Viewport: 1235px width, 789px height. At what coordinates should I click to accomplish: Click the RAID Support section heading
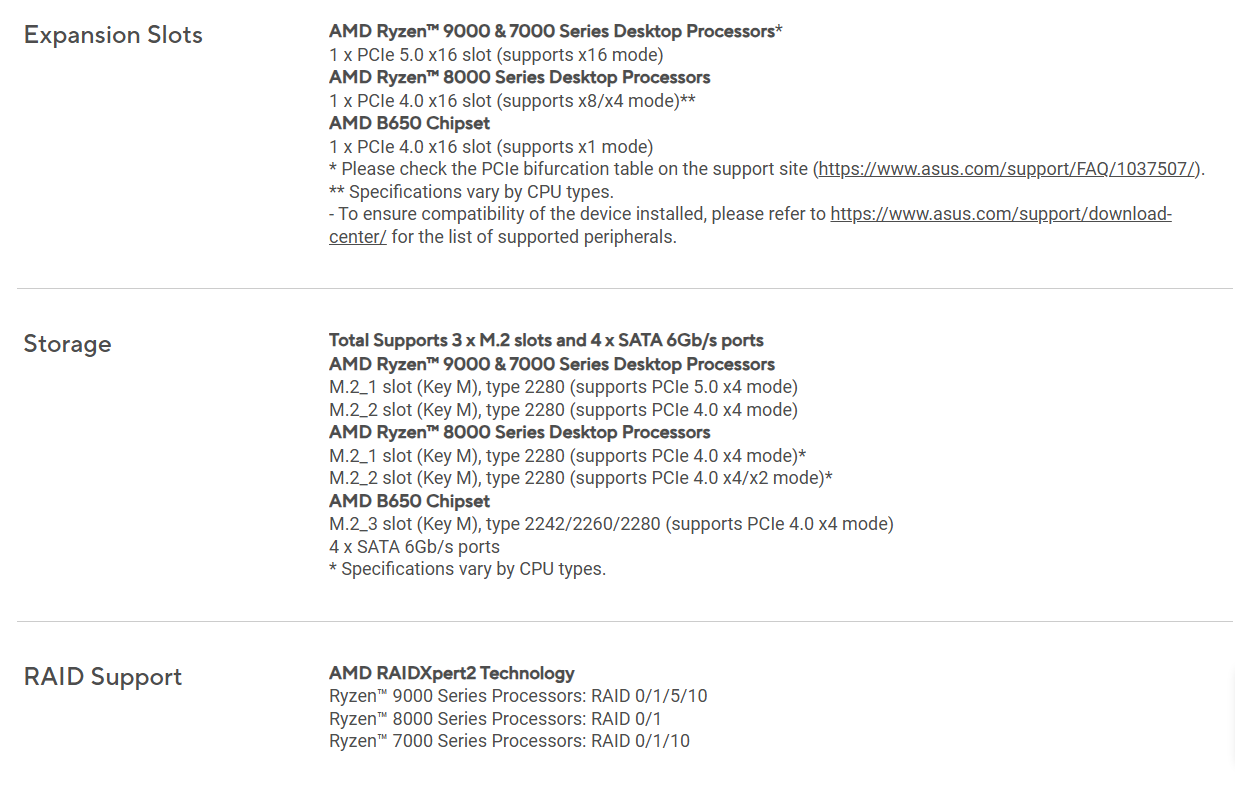click(103, 677)
